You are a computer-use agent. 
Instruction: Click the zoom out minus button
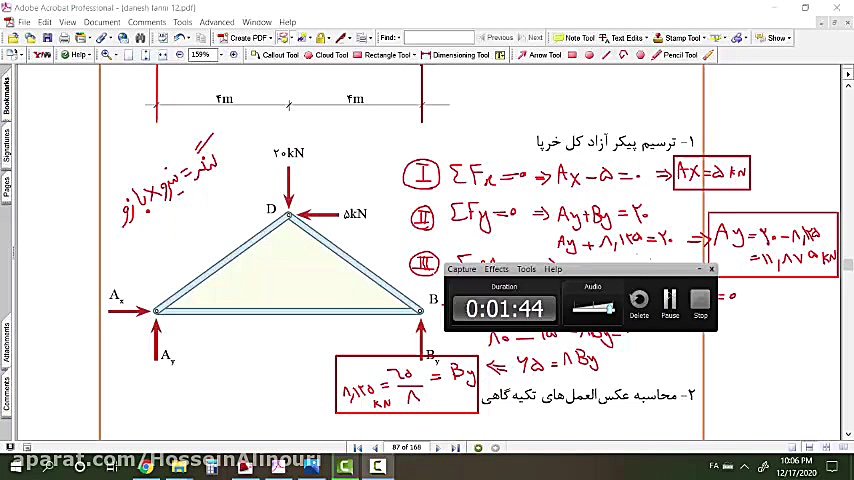180,55
